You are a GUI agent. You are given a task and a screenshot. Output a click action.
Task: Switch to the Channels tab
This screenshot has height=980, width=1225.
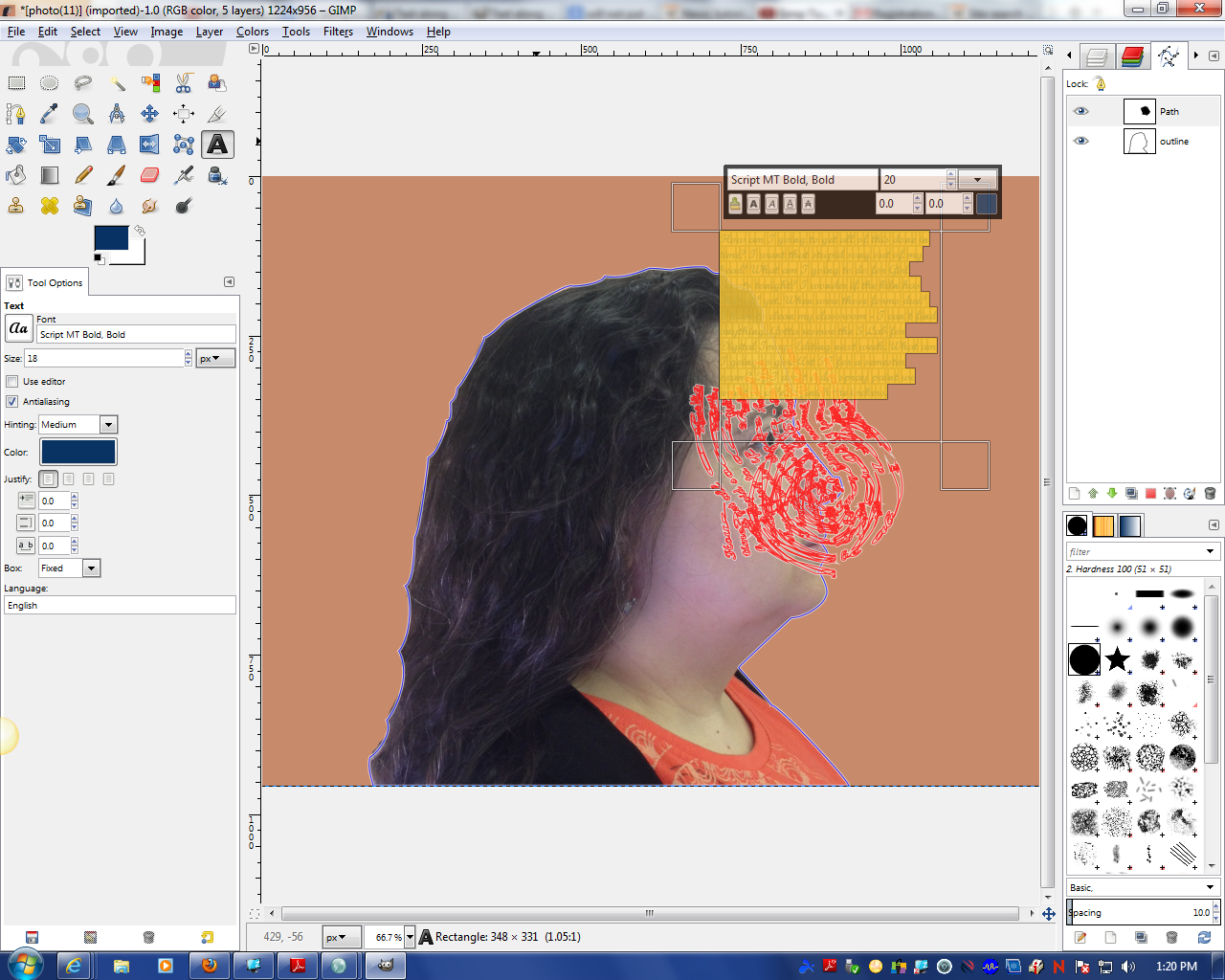[1133, 57]
